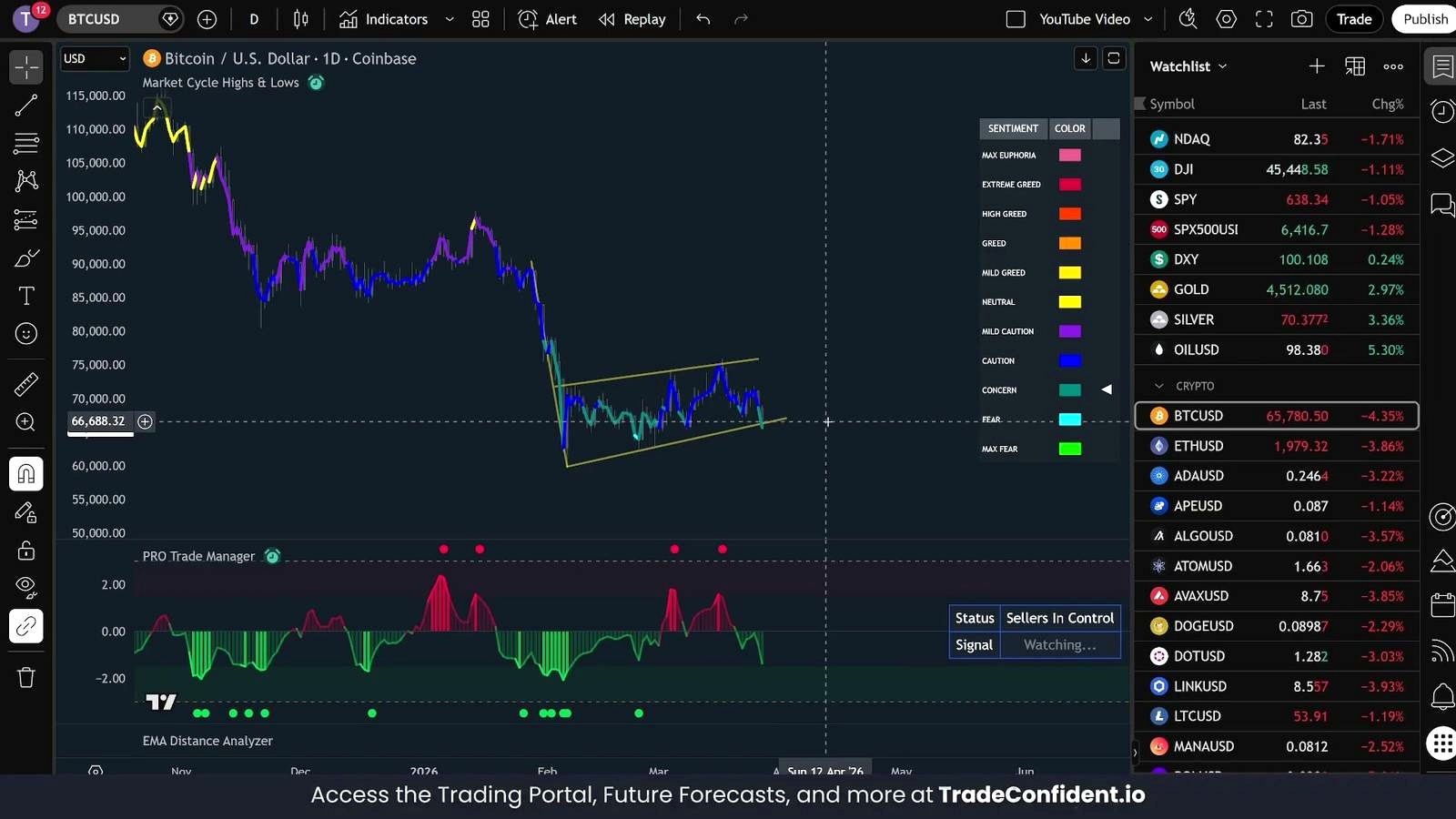
Task: Select NDAQ in the watchlist
Action: [1277, 139]
